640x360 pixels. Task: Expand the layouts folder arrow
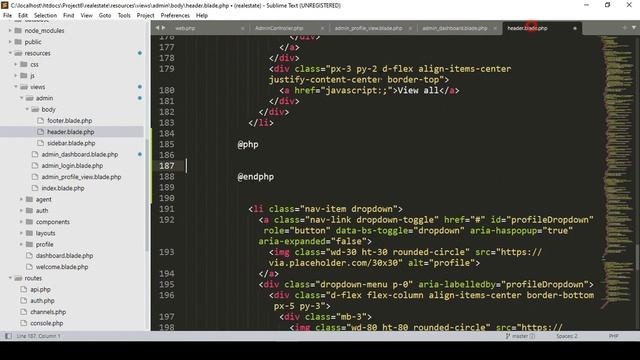pyautogui.click(x=22, y=233)
